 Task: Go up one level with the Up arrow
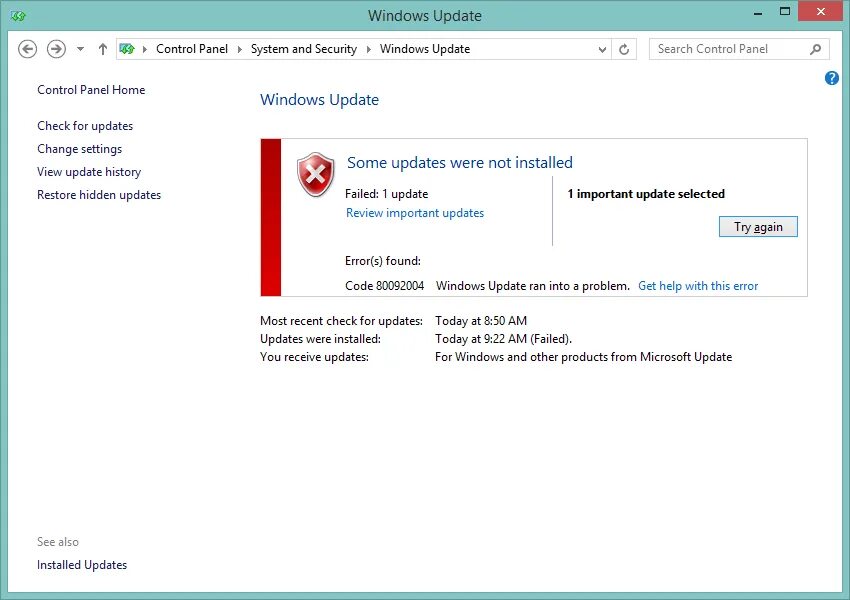pyautogui.click(x=102, y=49)
